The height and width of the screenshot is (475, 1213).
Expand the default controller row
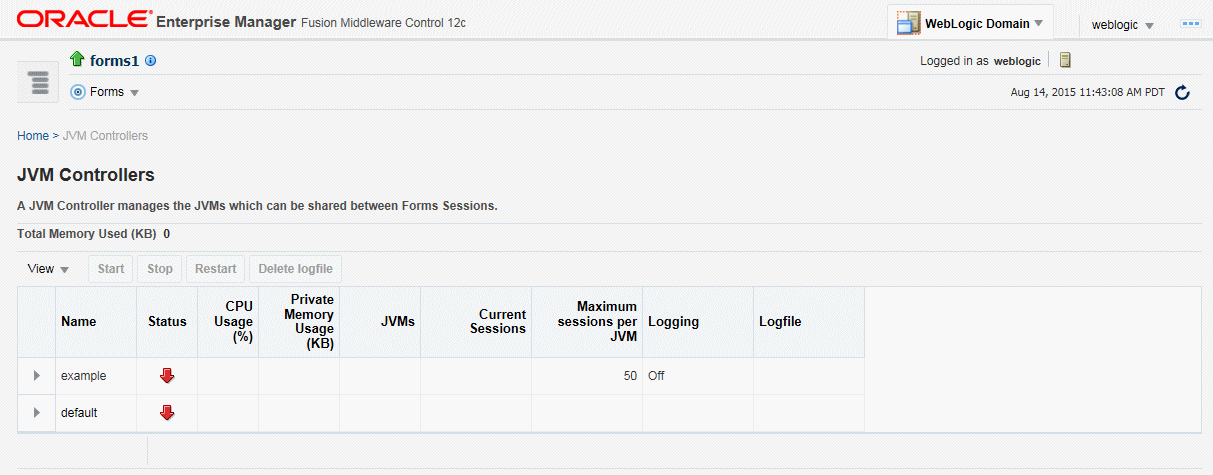click(37, 412)
